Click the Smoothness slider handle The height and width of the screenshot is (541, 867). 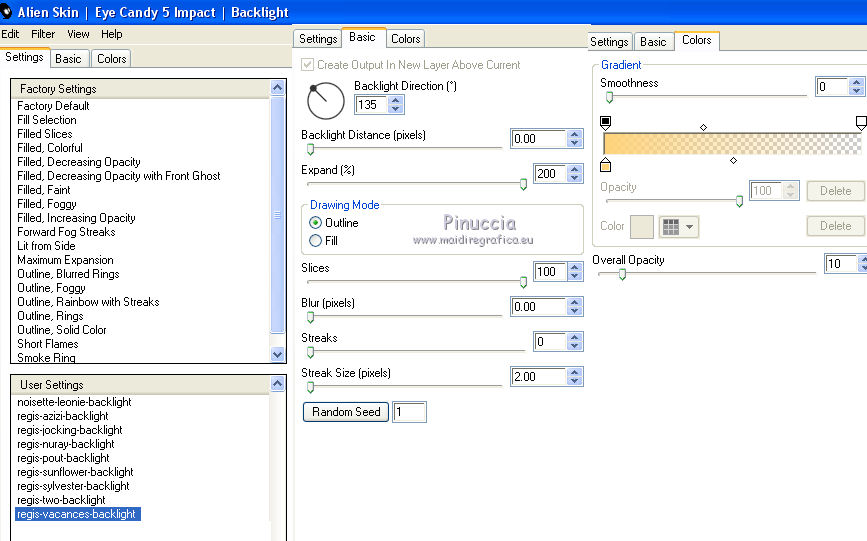pos(609,97)
